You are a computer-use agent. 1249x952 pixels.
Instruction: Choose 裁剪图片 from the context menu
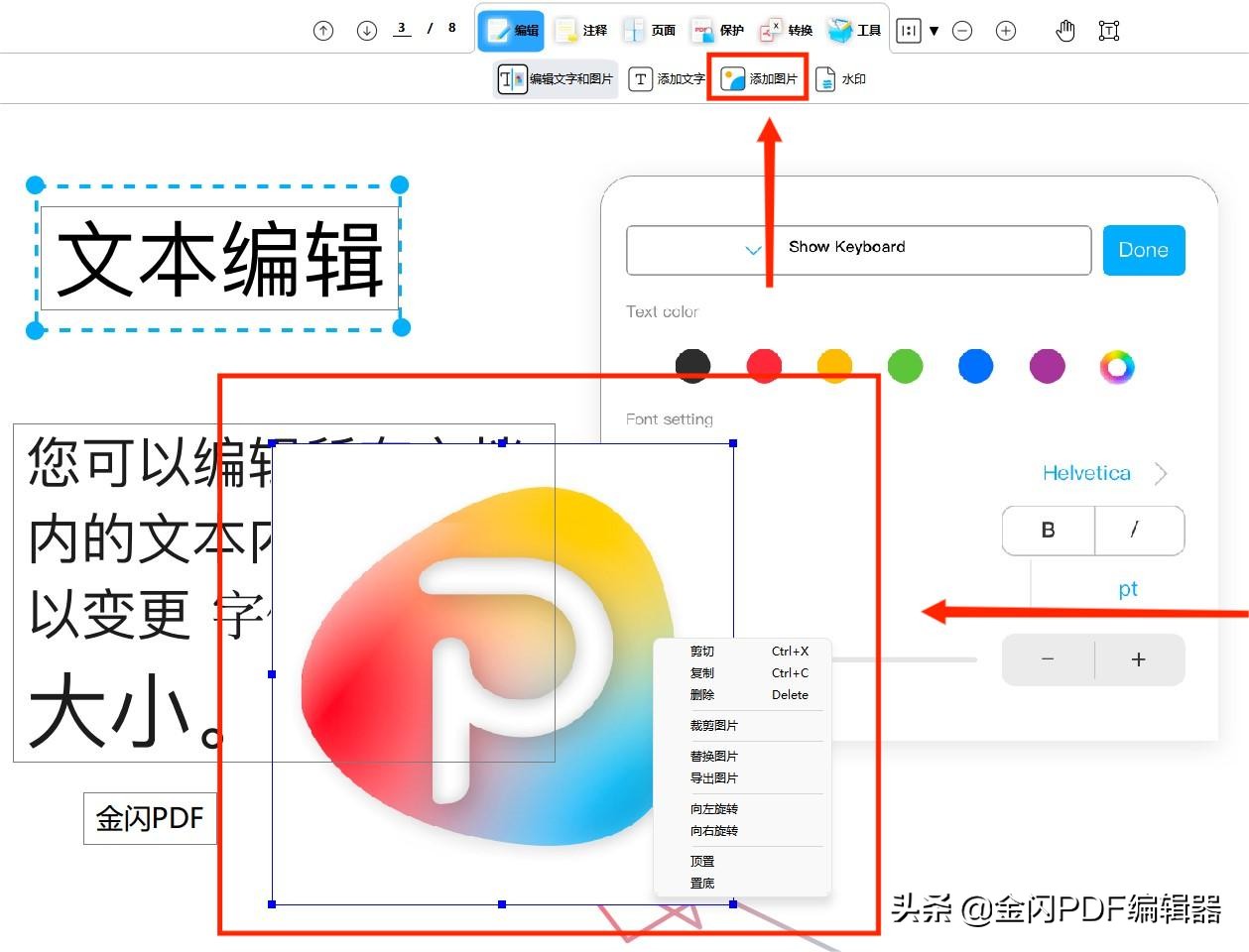(714, 725)
